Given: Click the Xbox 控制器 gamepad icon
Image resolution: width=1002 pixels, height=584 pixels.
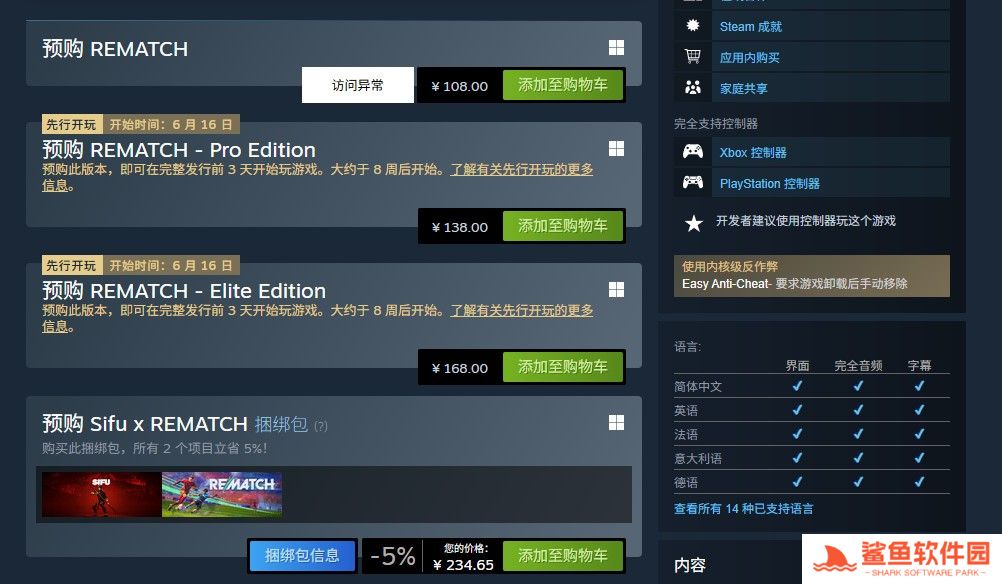Looking at the screenshot, I should pos(693,152).
